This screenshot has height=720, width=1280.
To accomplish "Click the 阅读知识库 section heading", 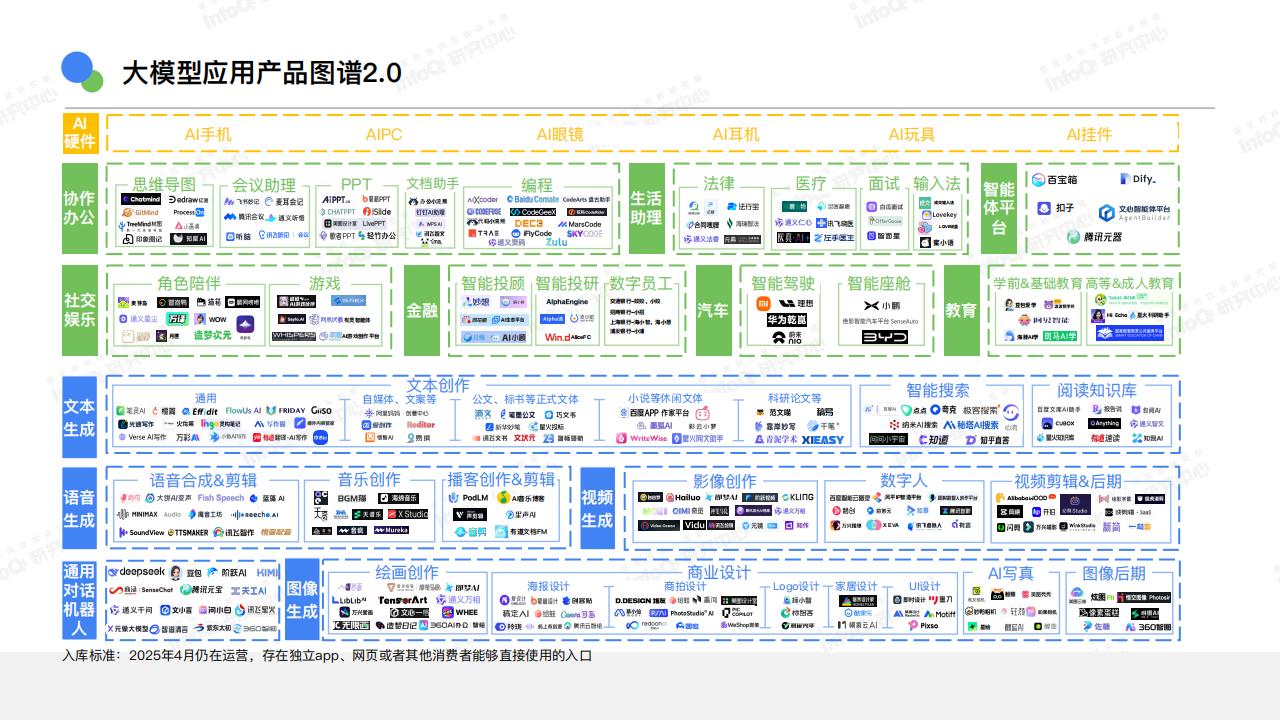I will [x=1097, y=390].
